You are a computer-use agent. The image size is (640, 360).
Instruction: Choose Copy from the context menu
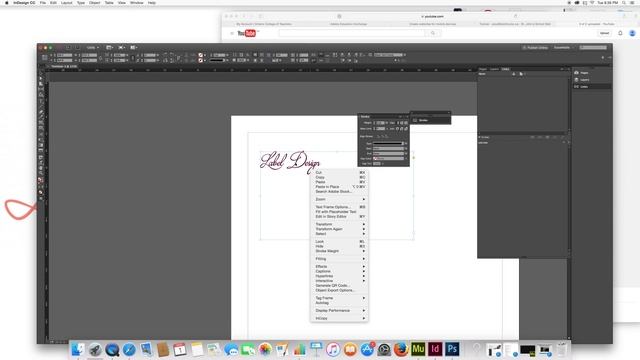point(340,177)
